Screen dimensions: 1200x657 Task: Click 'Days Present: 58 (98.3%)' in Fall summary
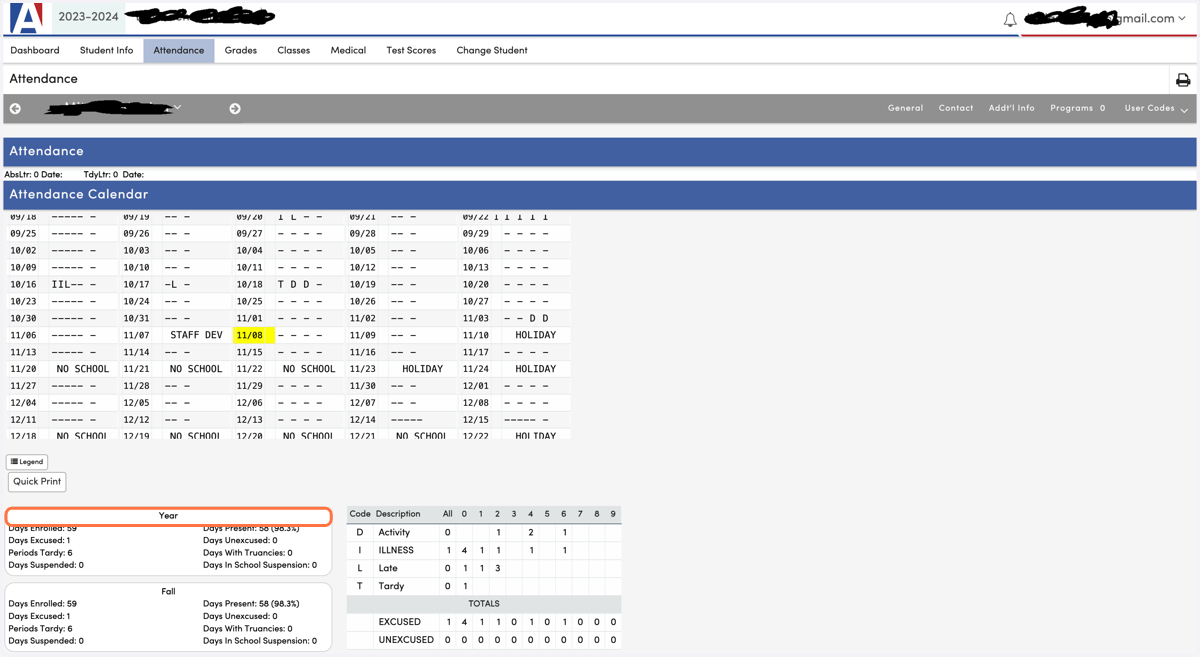pos(251,604)
